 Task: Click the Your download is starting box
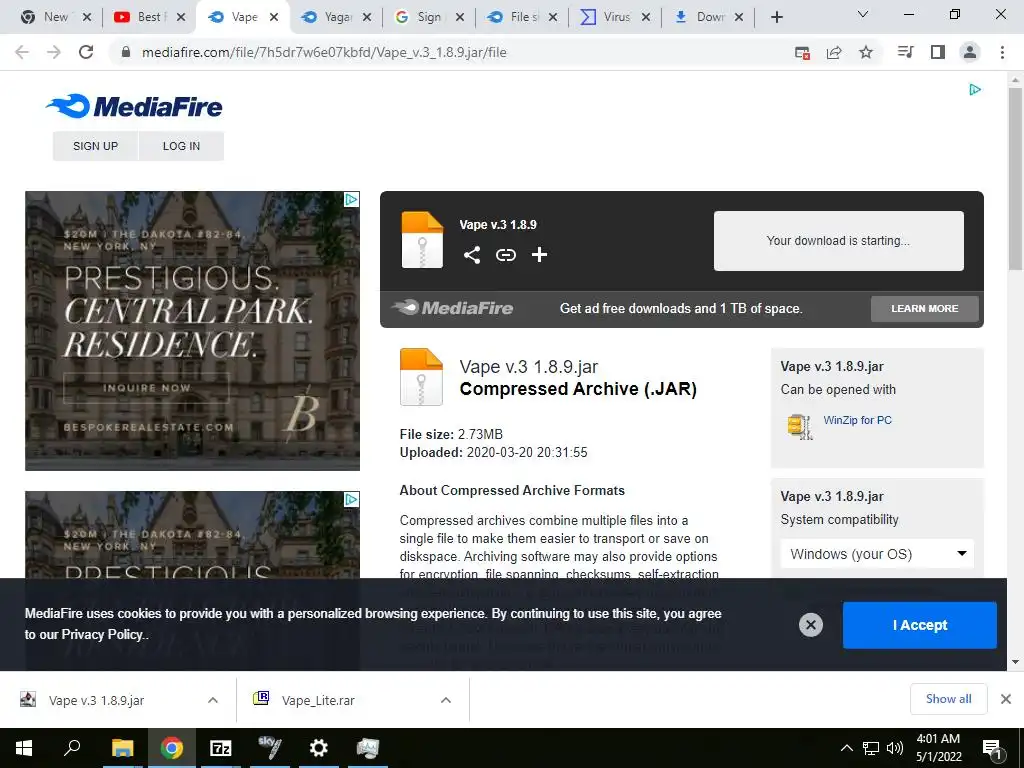coord(839,240)
